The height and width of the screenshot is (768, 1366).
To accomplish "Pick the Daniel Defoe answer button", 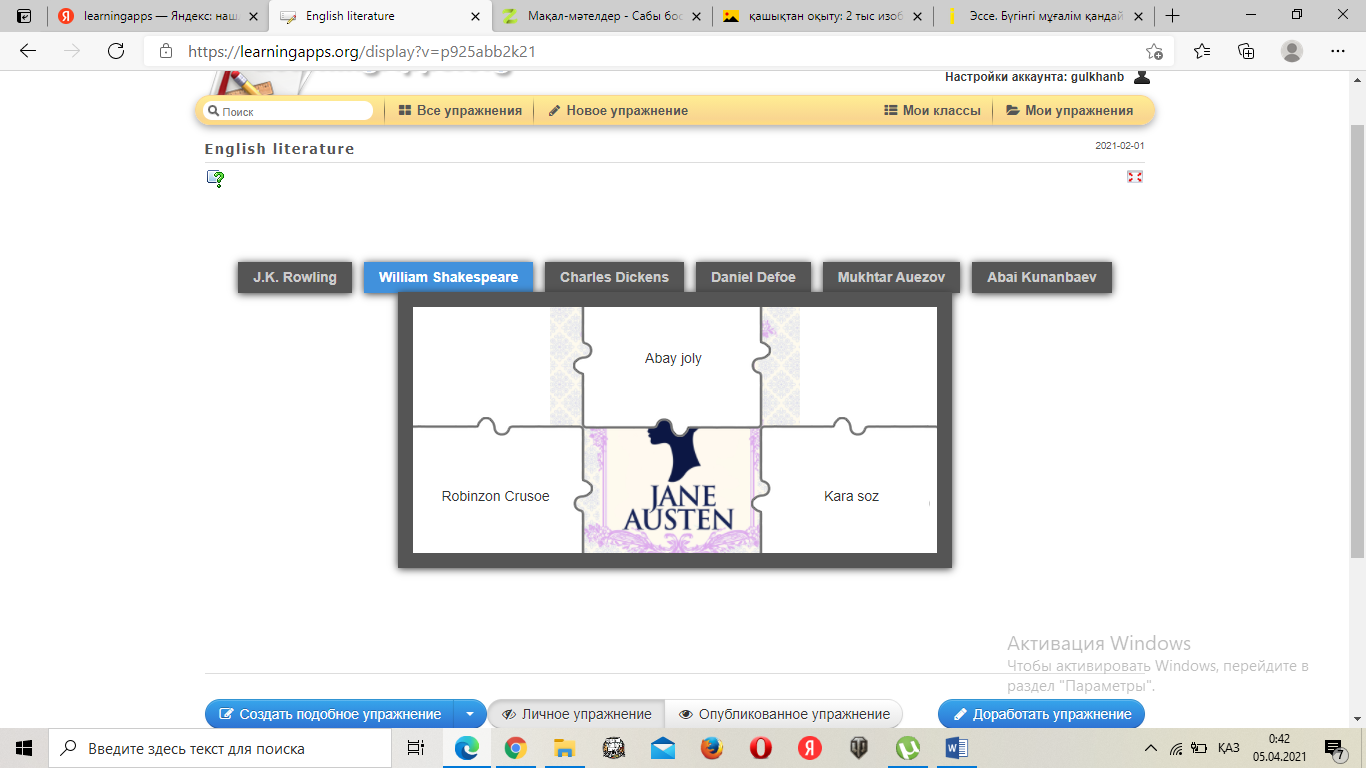I will click(753, 277).
